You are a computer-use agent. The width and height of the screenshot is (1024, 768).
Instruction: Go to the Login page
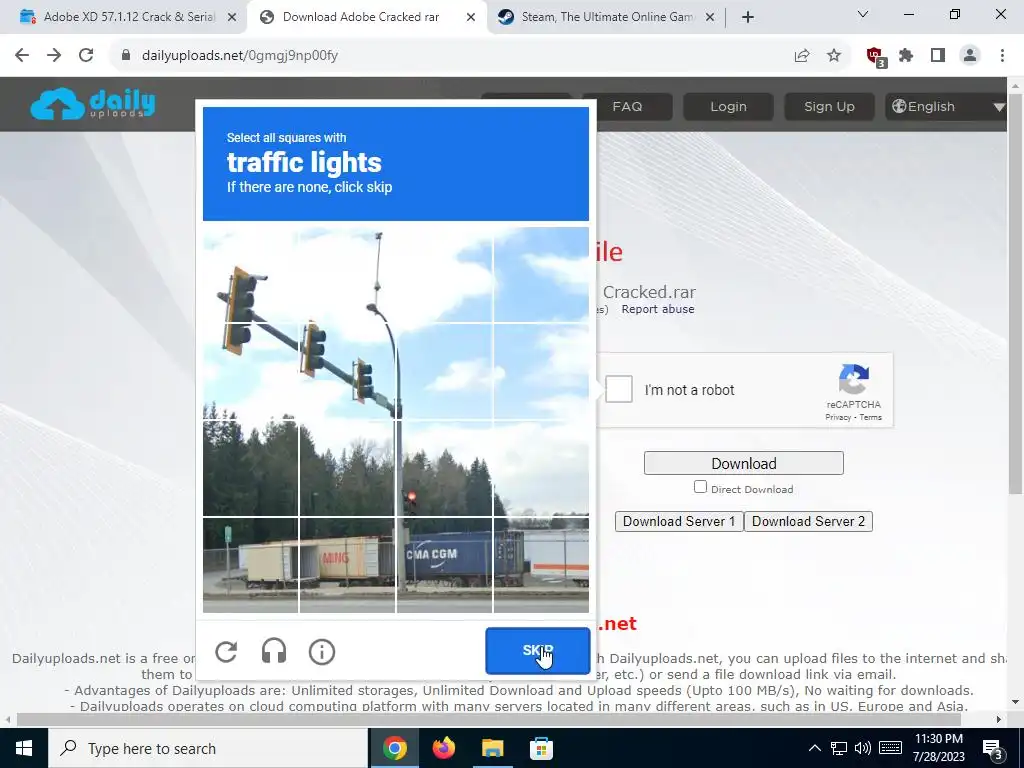728,106
